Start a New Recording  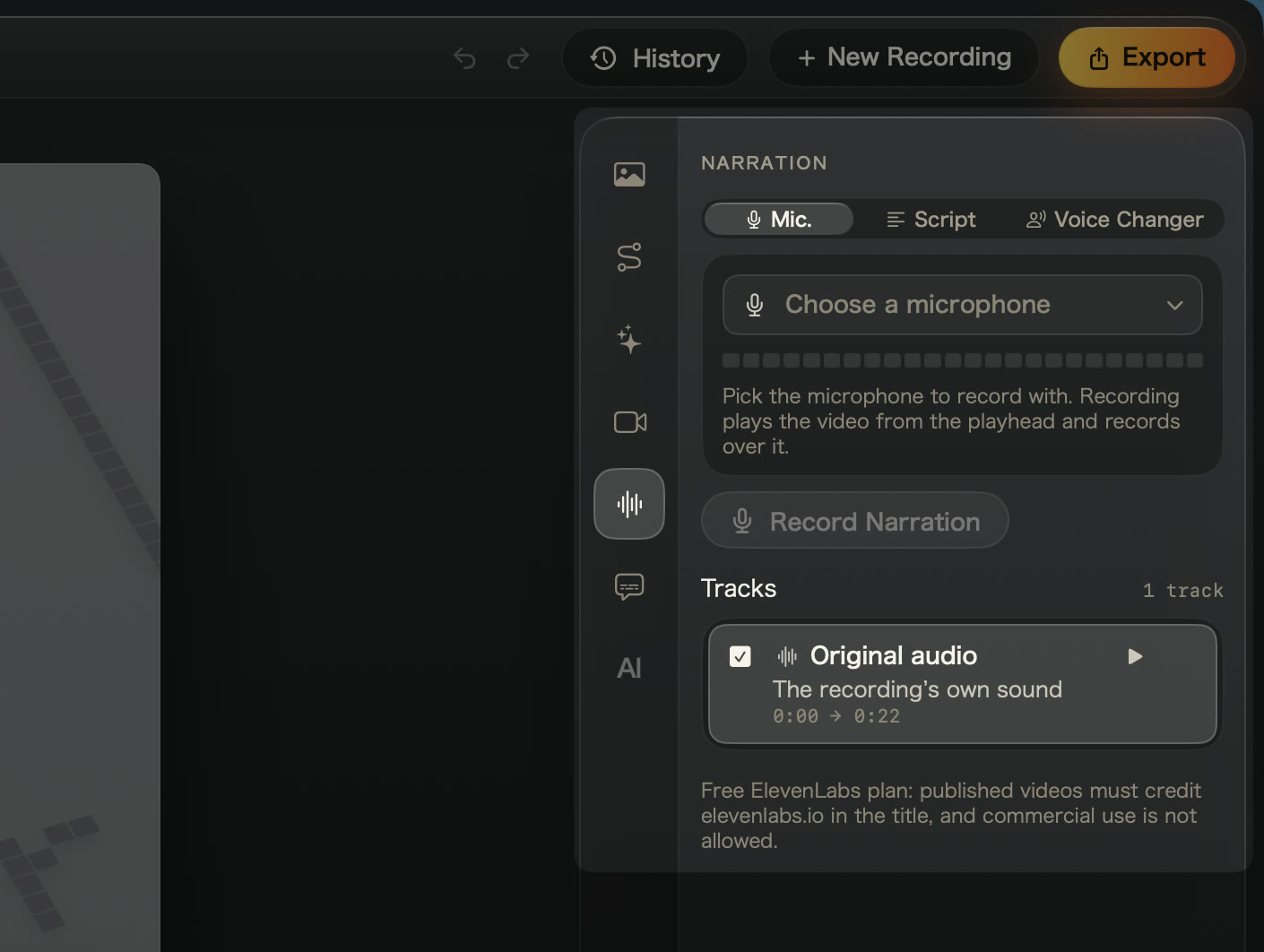point(904,57)
